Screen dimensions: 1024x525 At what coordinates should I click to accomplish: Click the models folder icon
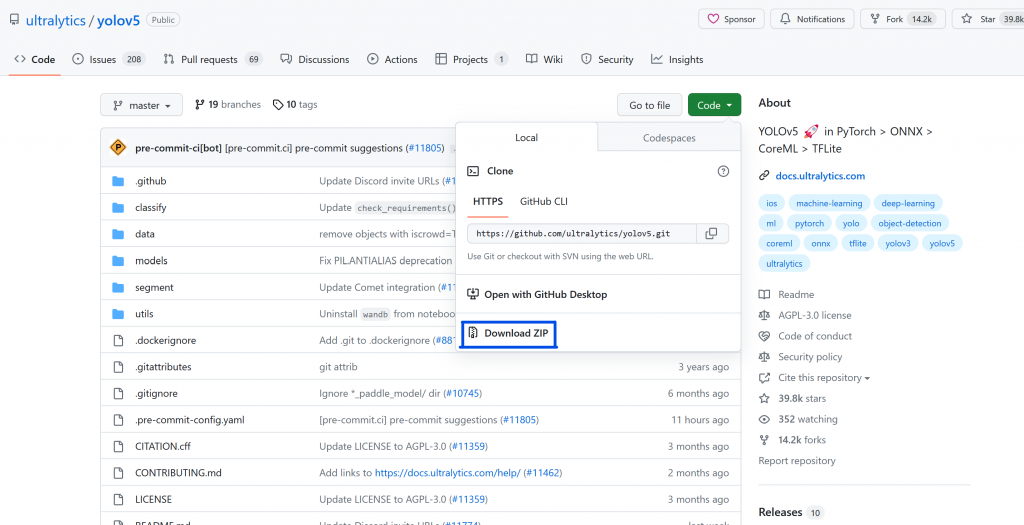coord(118,261)
